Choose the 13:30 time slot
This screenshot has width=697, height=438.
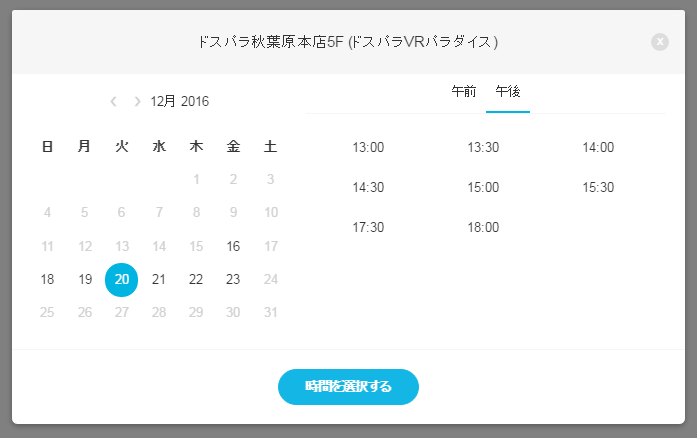click(x=483, y=147)
